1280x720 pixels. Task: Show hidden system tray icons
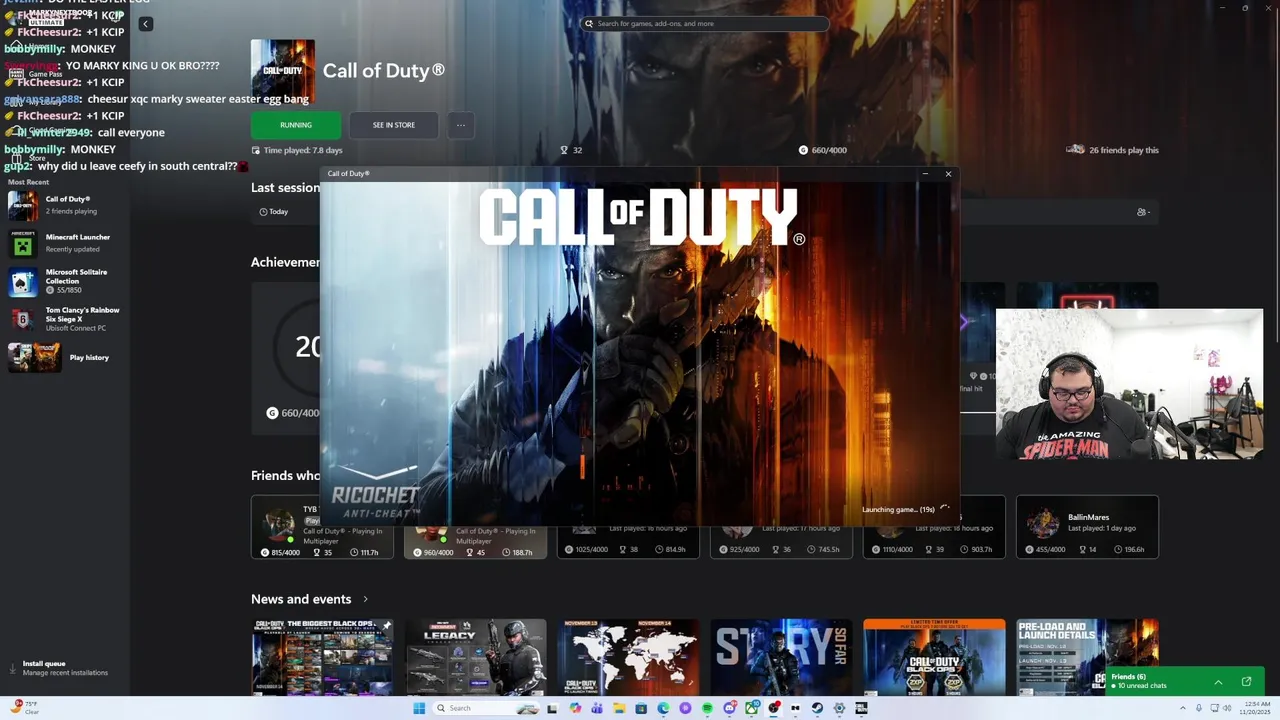pos(1181,708)
